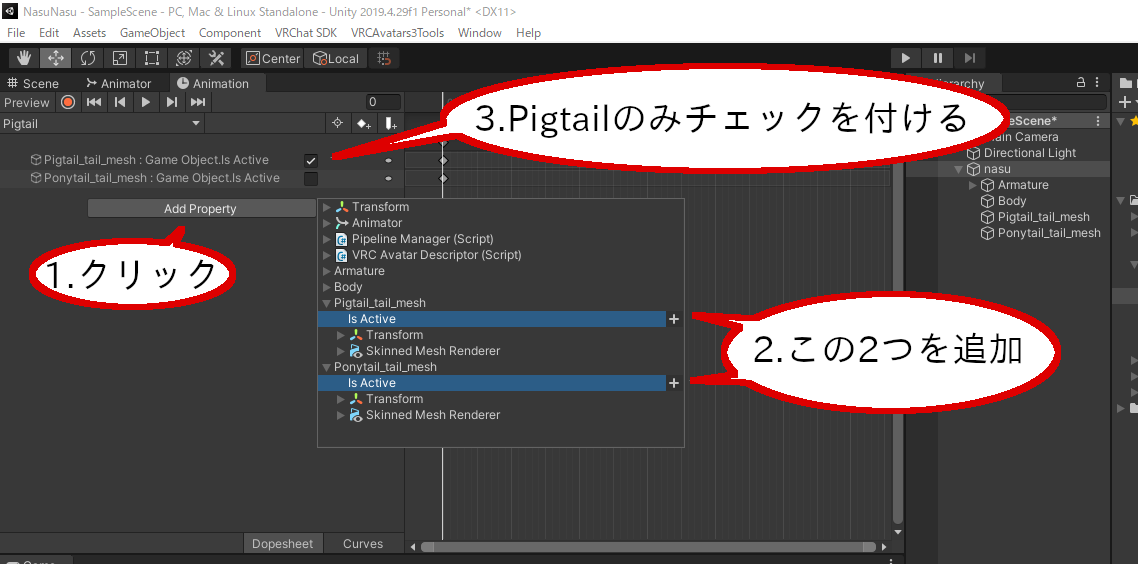Viewport: 1138px width, 564px height.
Task: Click the frame number field
Action: coord(382,102)
